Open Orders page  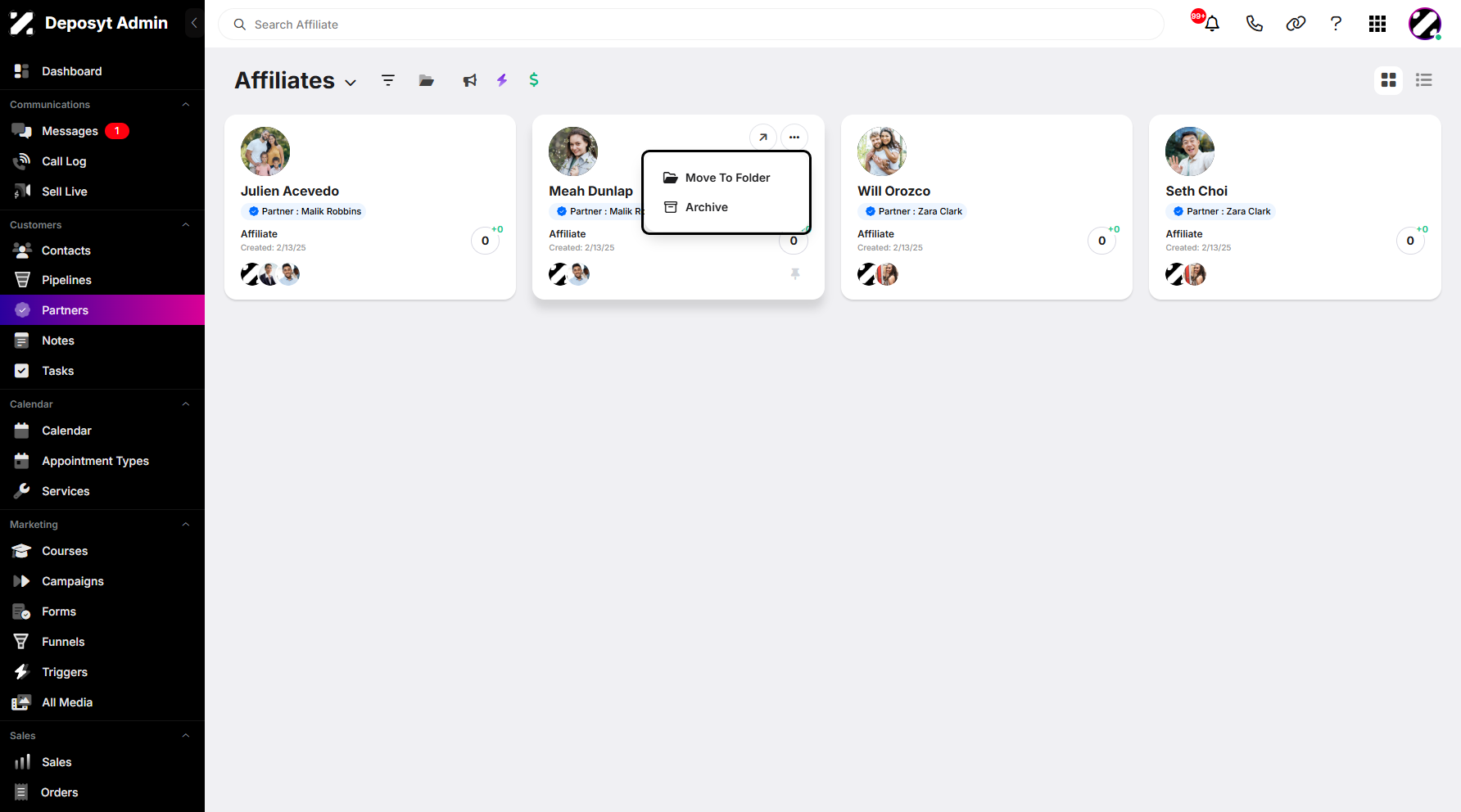pyautogui.click(x=102, y=792)
